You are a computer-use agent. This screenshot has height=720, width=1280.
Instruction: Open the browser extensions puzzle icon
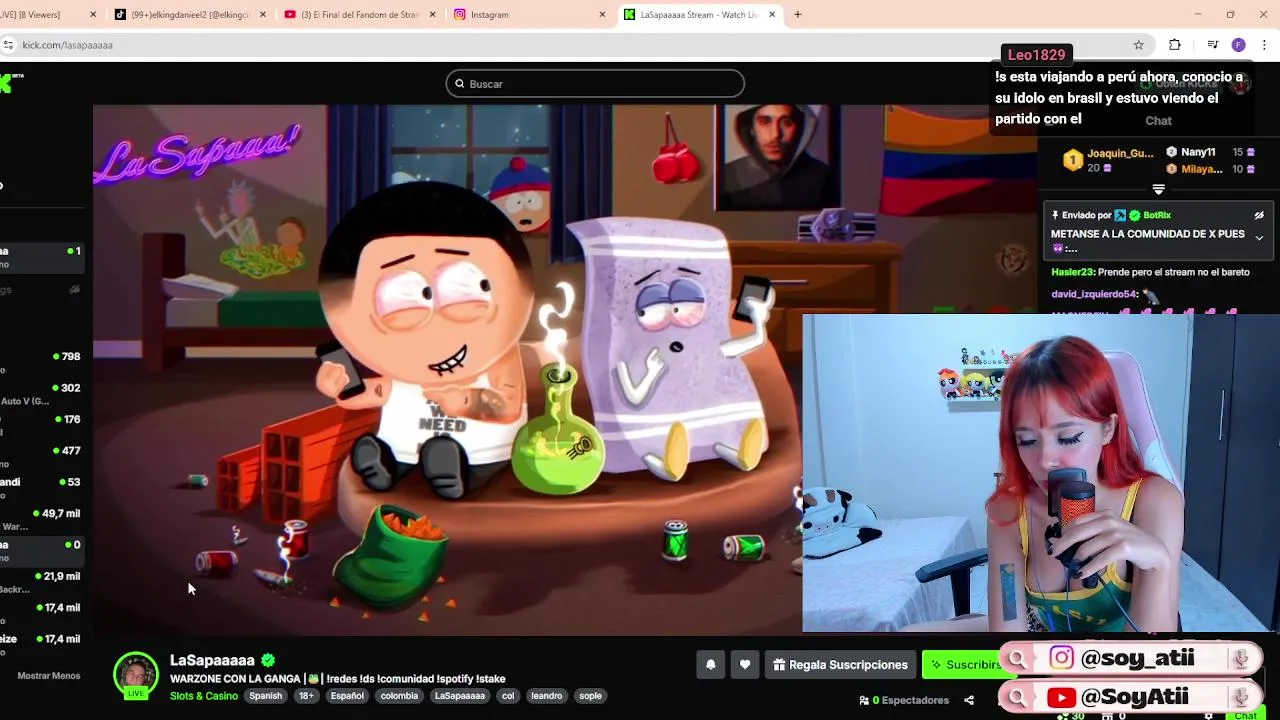point(1175,45)
